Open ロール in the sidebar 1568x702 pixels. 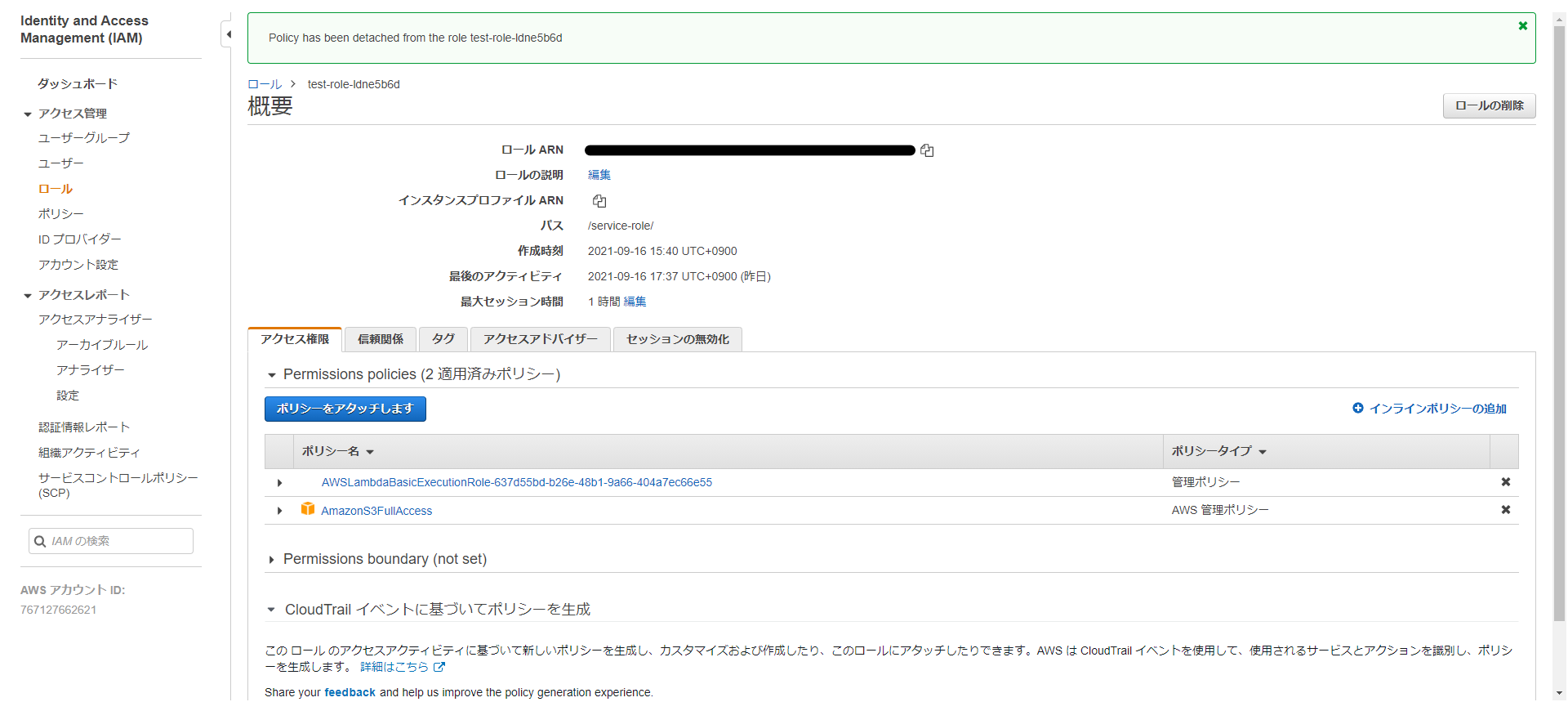point(56,189)
